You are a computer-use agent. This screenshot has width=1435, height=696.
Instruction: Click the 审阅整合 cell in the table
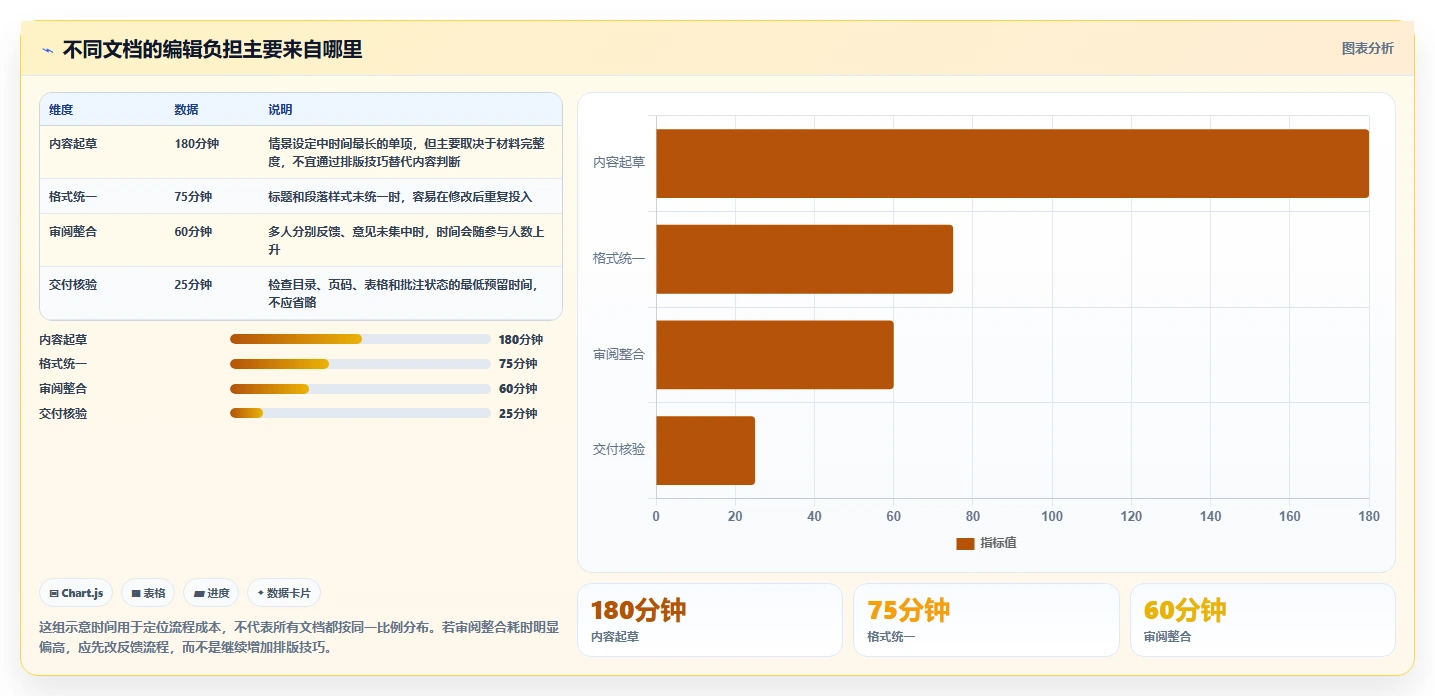[73, 232]
